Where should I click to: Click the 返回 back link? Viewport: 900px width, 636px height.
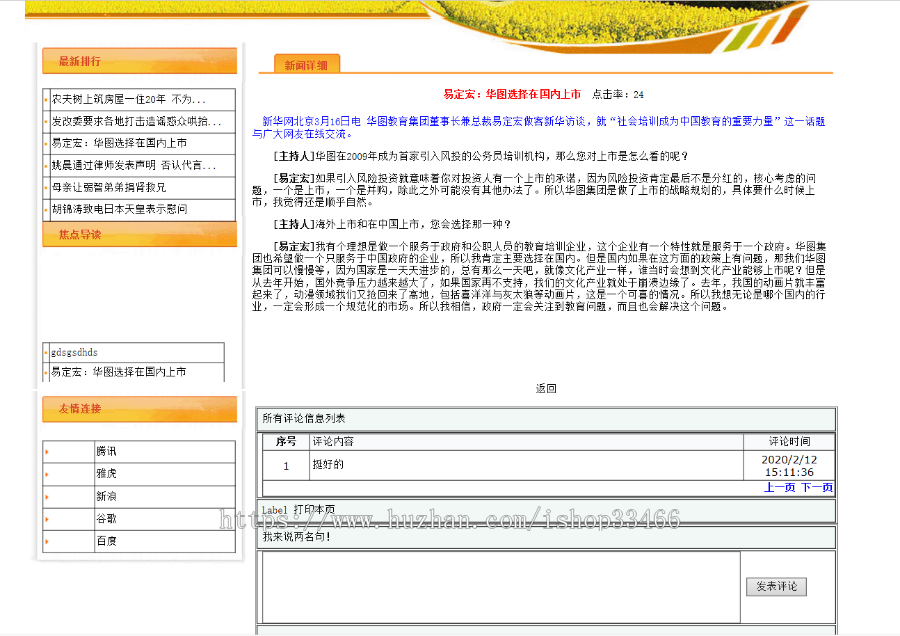(547, 388)
